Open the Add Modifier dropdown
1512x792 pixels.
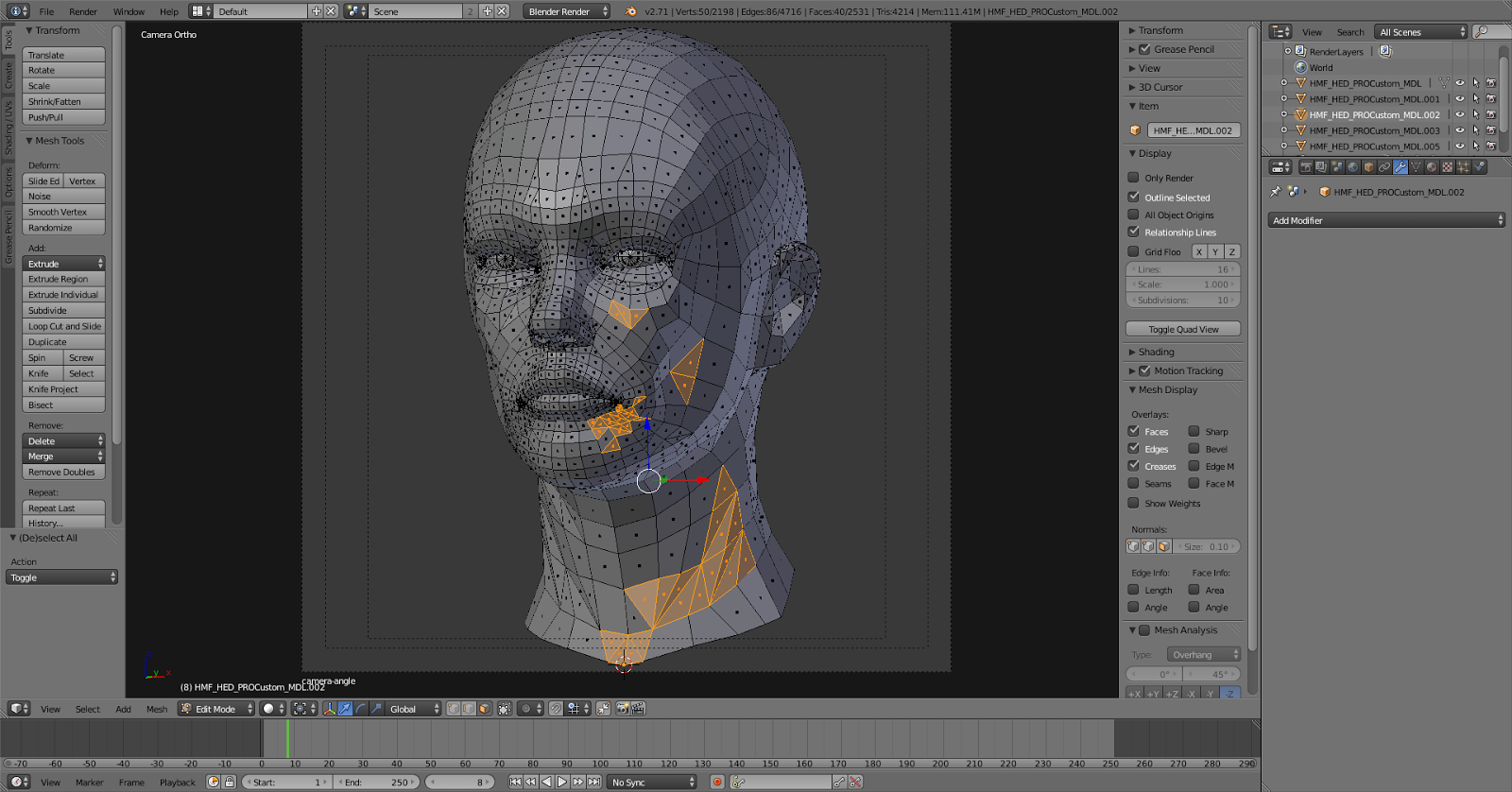(1385, 220)
